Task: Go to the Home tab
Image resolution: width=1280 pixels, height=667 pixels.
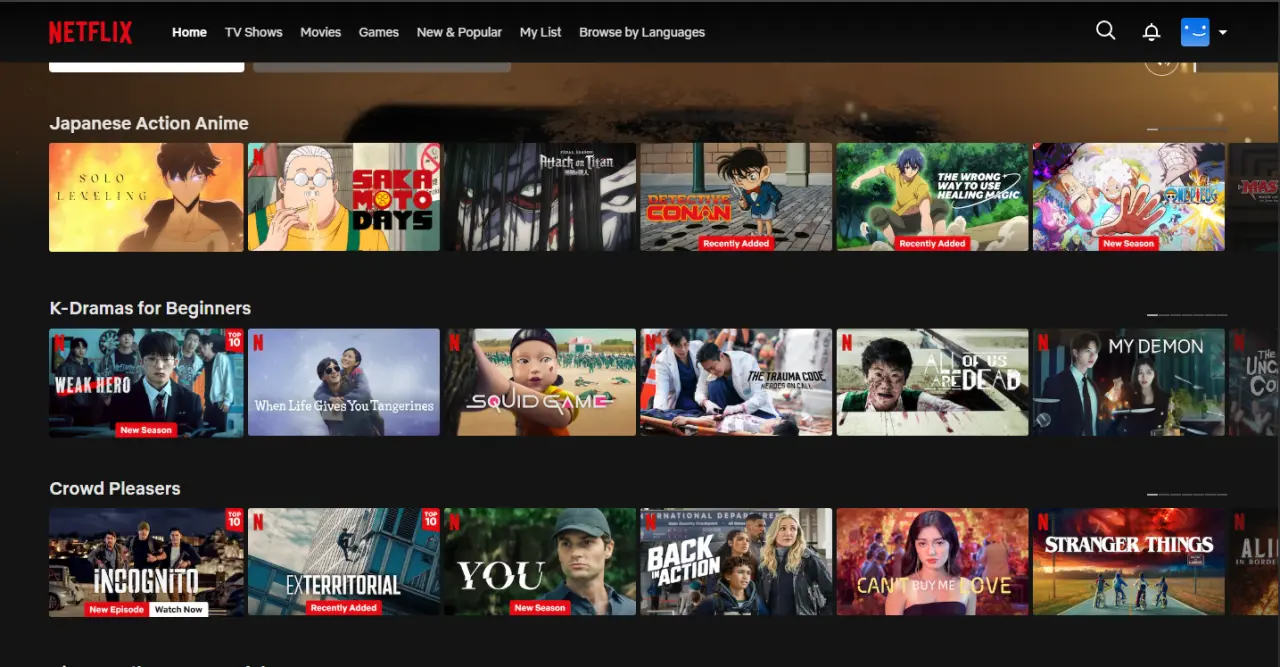Action: coord(189,32)
